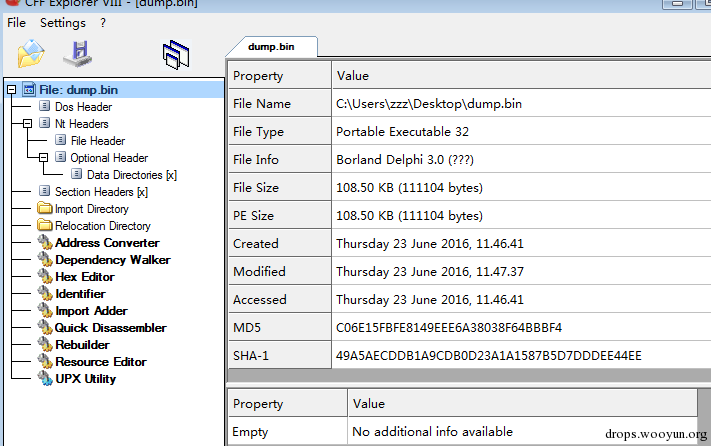The height and width of the screenshot is (446, 711).
Task: Click the cascading windows toolbar icon
Action: tap(176, 55)
